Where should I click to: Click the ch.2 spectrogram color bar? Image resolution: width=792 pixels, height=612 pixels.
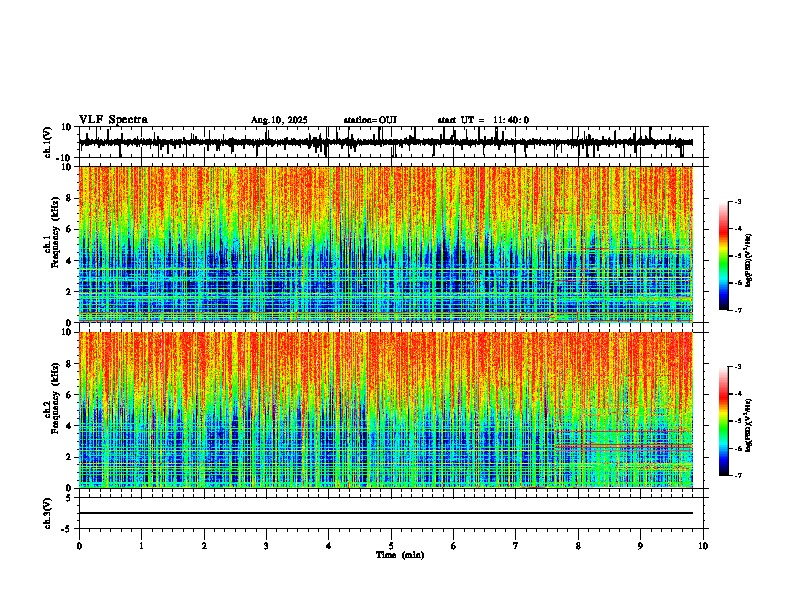coord(723,421)
